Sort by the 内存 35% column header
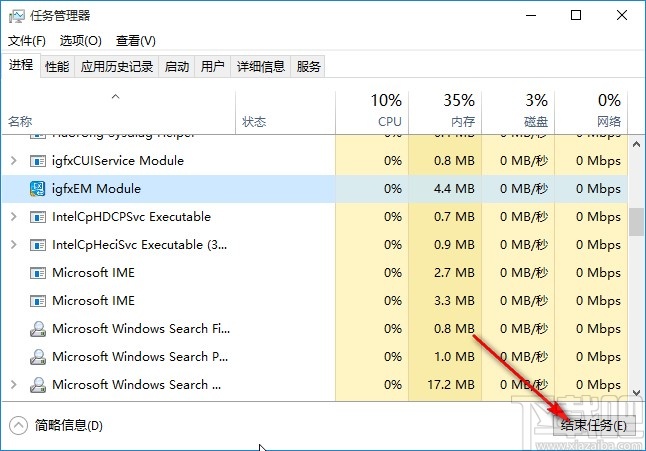646x451 pixels. tap(445, 111)
